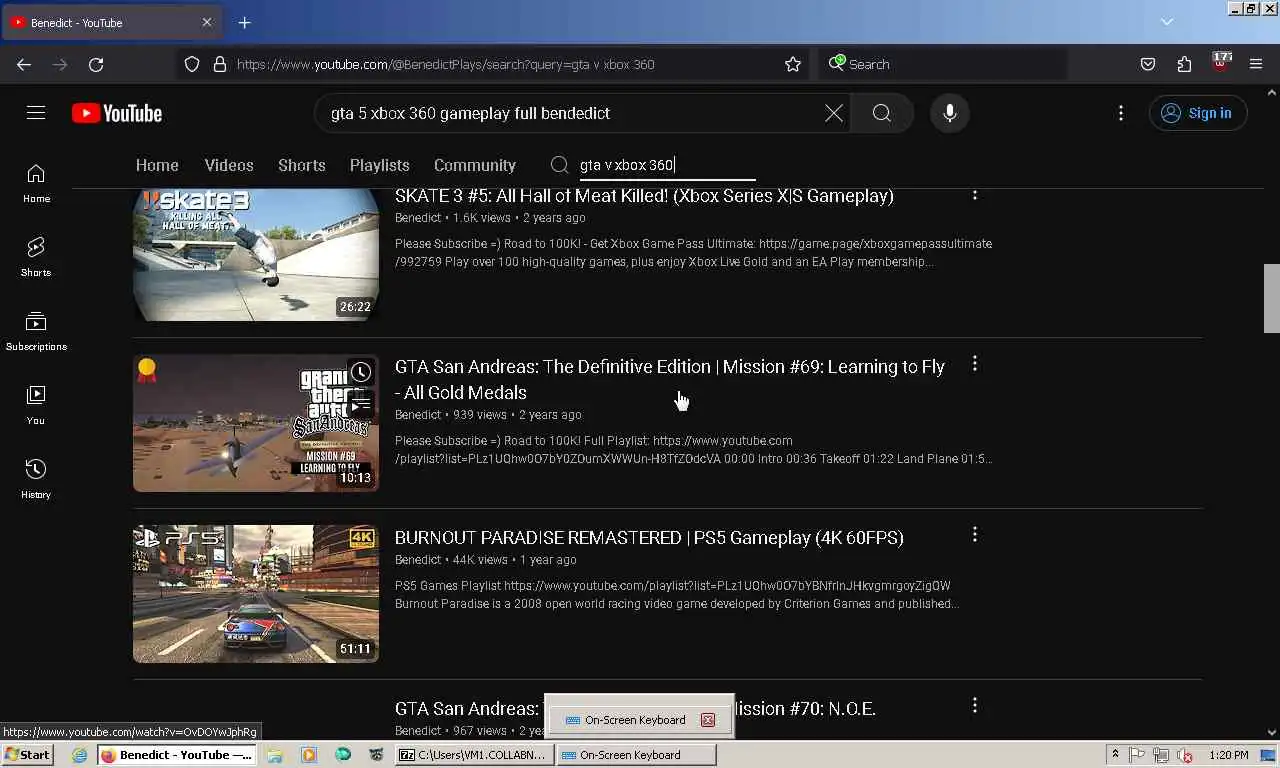
Task: Switch to the channel Home tab
Action: 157,165
